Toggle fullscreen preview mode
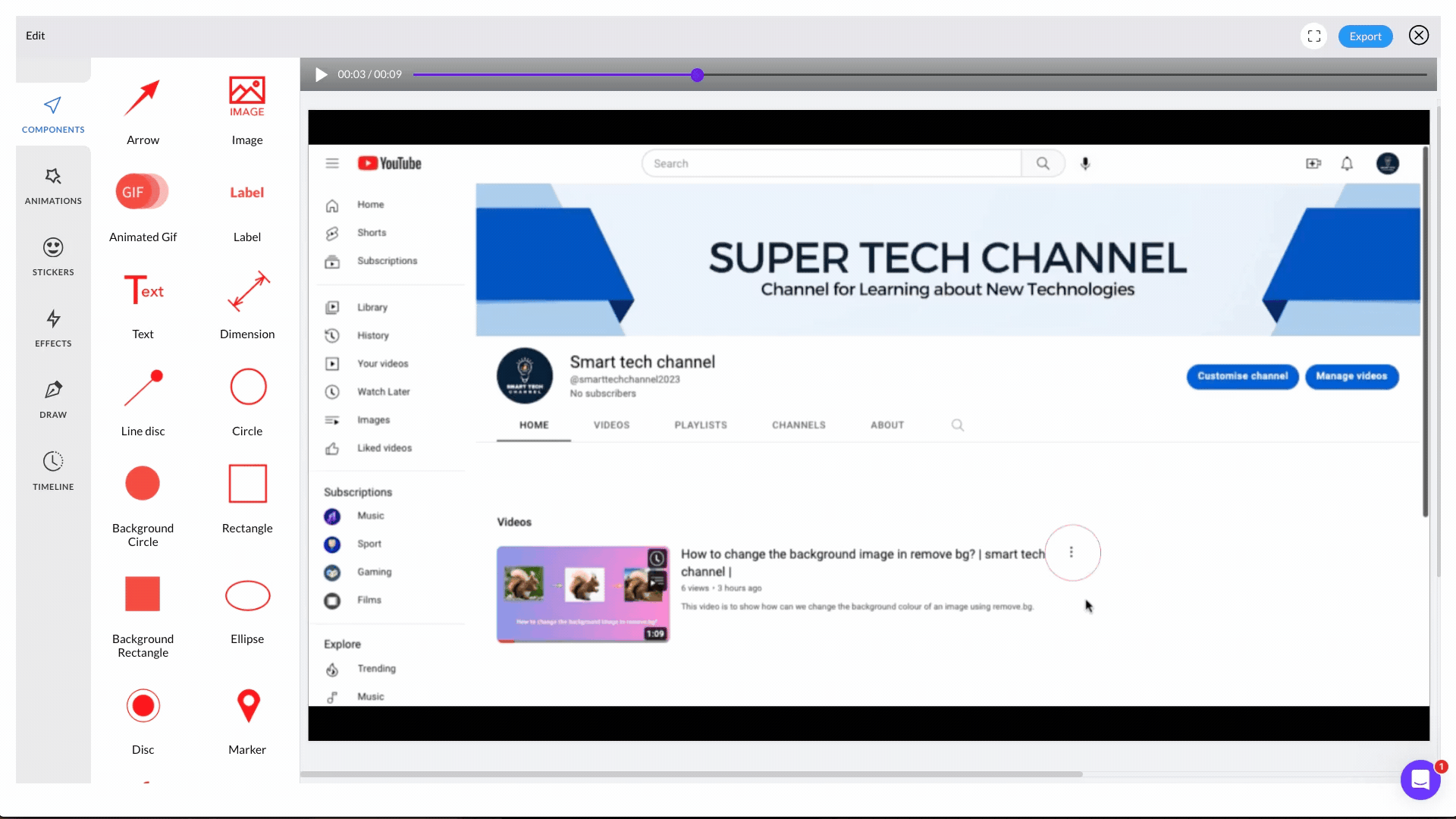1456x819 pixels. pos(1313,36)
